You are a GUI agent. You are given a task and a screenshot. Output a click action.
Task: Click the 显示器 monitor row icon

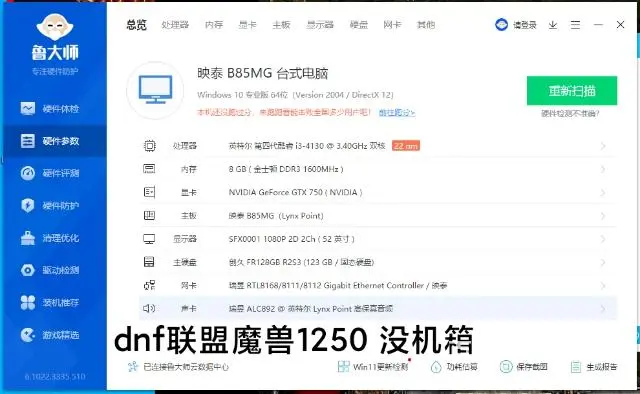point(149,239)
